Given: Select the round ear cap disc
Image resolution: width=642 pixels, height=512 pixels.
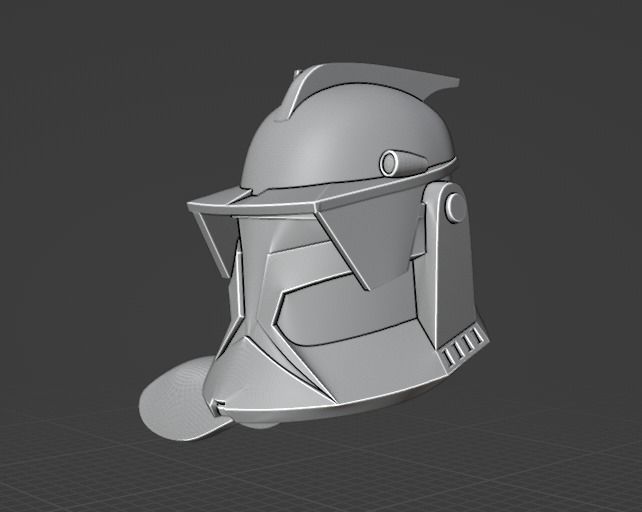Looking at the screenshot, I should coord(454,207).
